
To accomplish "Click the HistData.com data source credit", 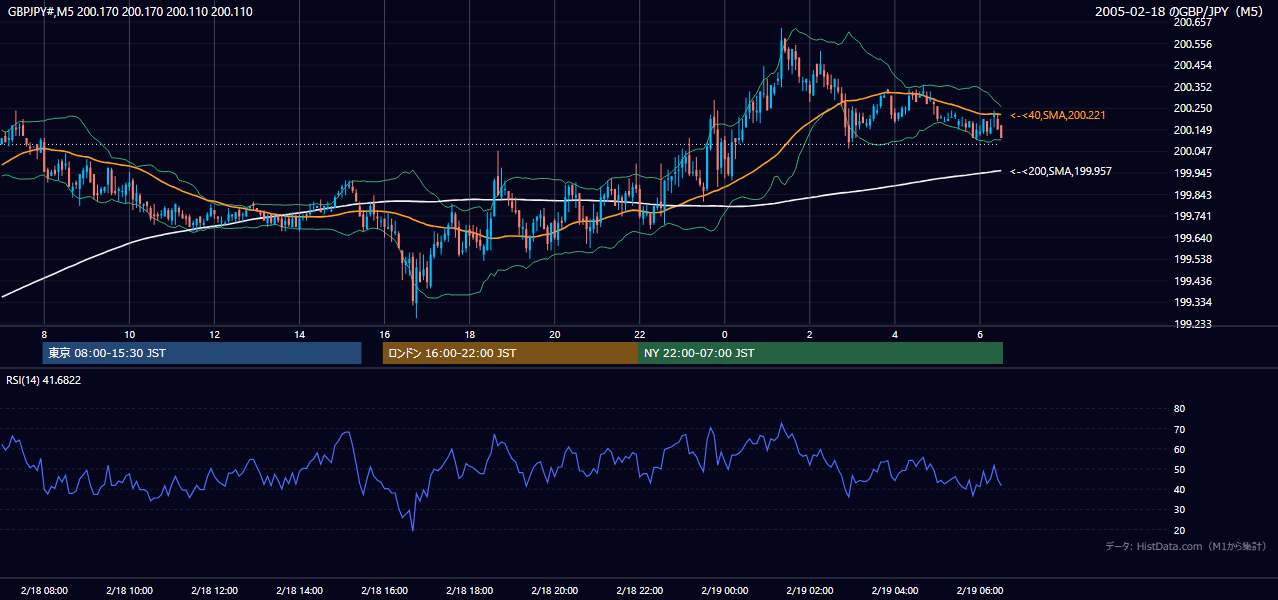I will pos(1186,546).
